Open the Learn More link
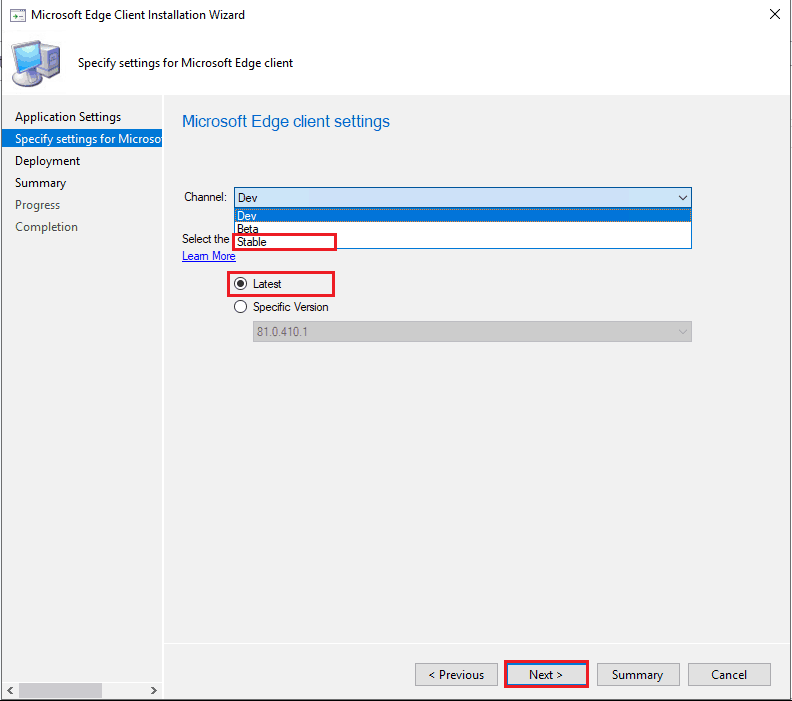This screenshot has width=792, height=701. tap(209, 256)
